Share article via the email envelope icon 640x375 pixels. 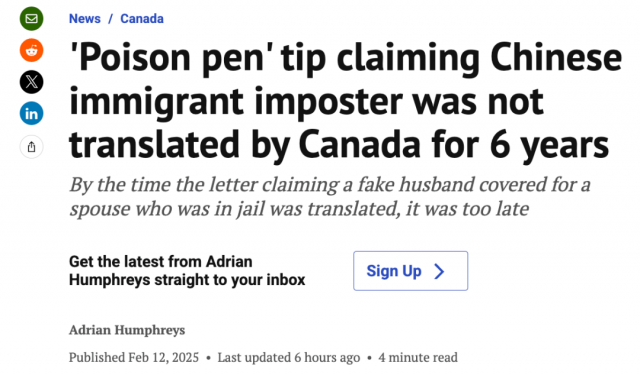pos(31,19)
